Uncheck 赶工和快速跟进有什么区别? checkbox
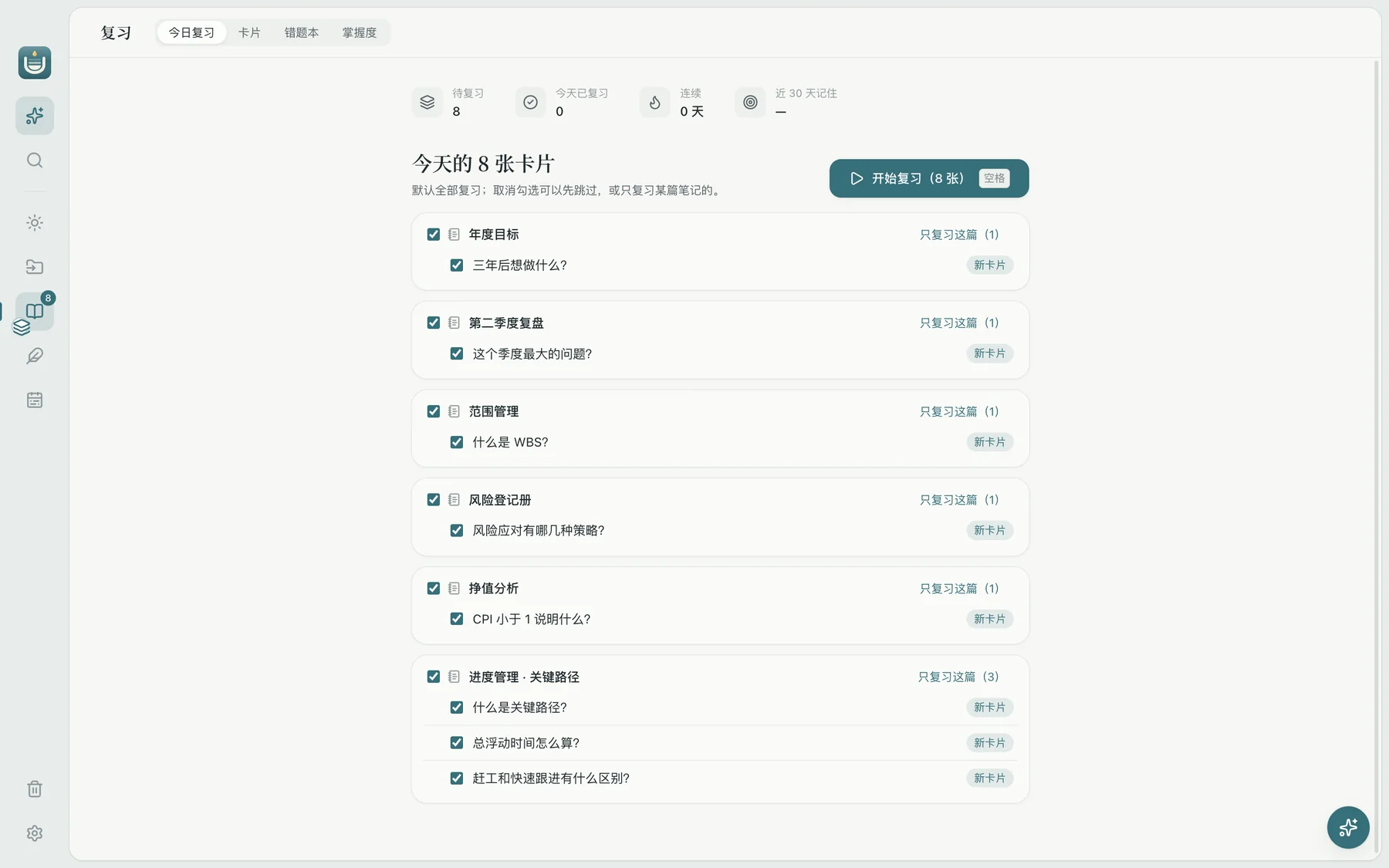 point(457,778)
